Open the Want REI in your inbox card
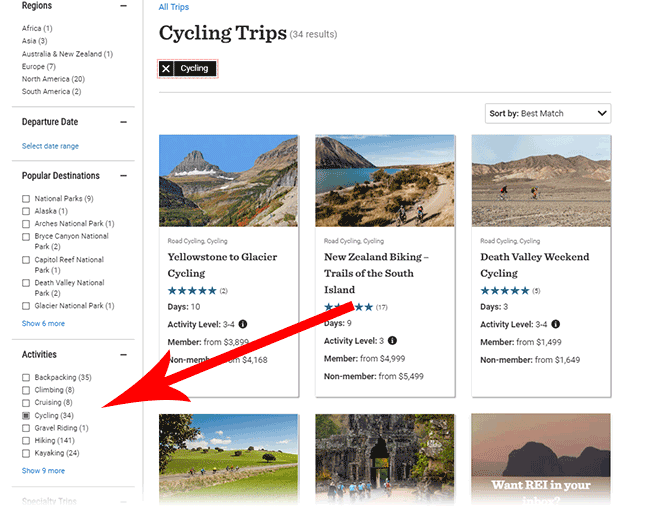 541,458
